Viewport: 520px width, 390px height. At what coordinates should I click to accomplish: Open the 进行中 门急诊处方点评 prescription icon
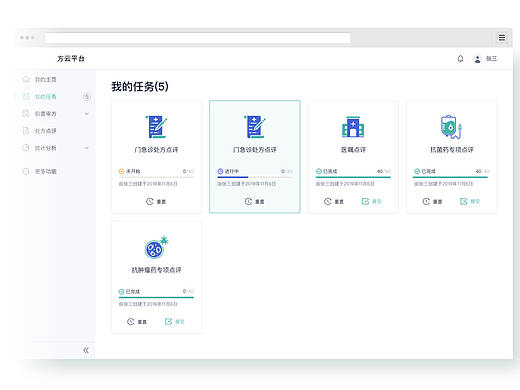coord(255,126)
